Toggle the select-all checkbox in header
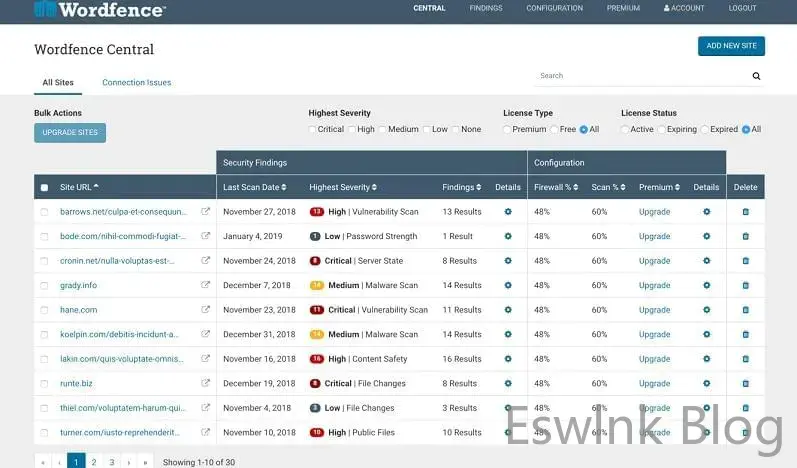Viewport: 797px width, 468px height. (x=44, y=187)
